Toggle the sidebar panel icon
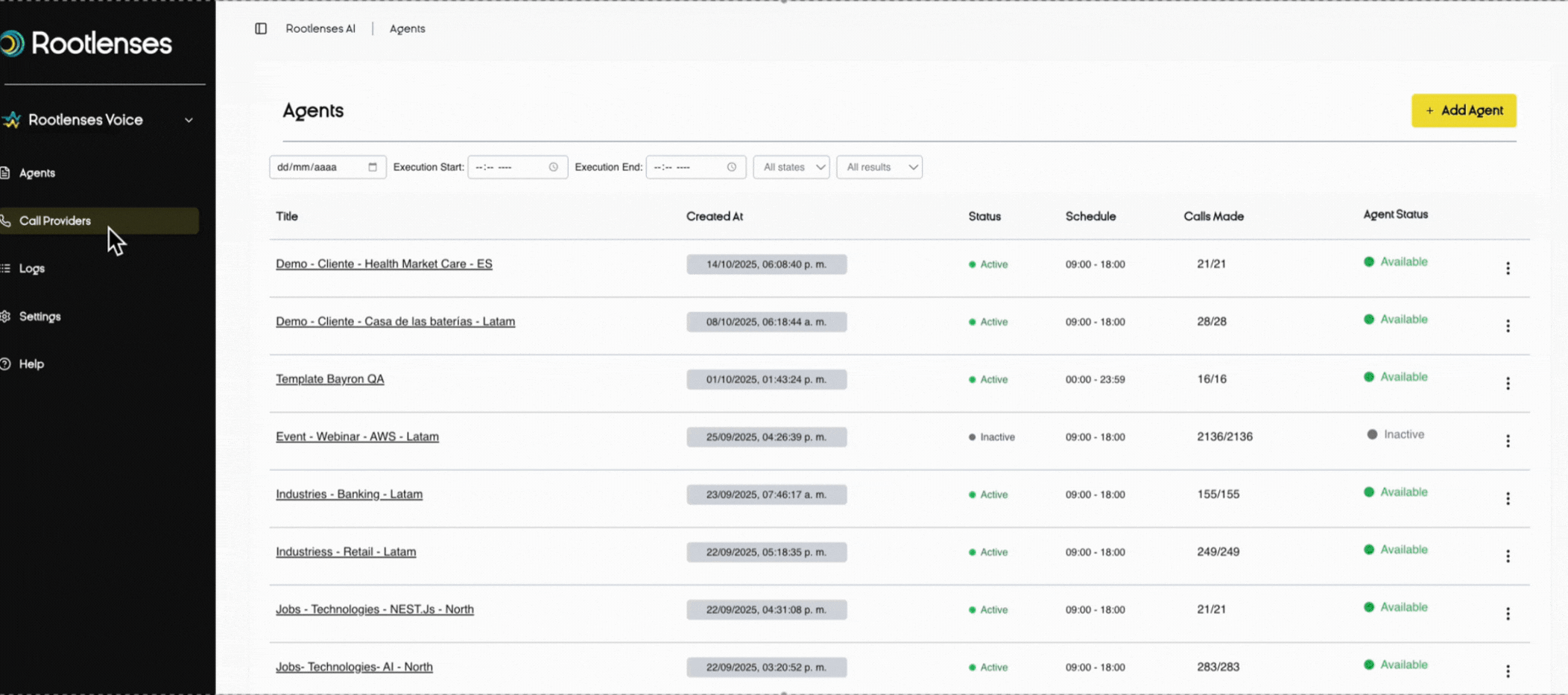Screen dimensions: 1568x695 [261, 29]
